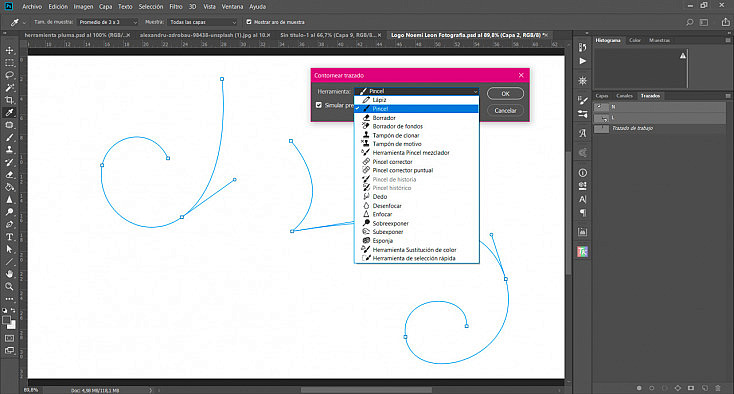The height and width of the screenshot is (394, 734).
Task: Select the Trazado de trabajo path row
Action: 659,128
